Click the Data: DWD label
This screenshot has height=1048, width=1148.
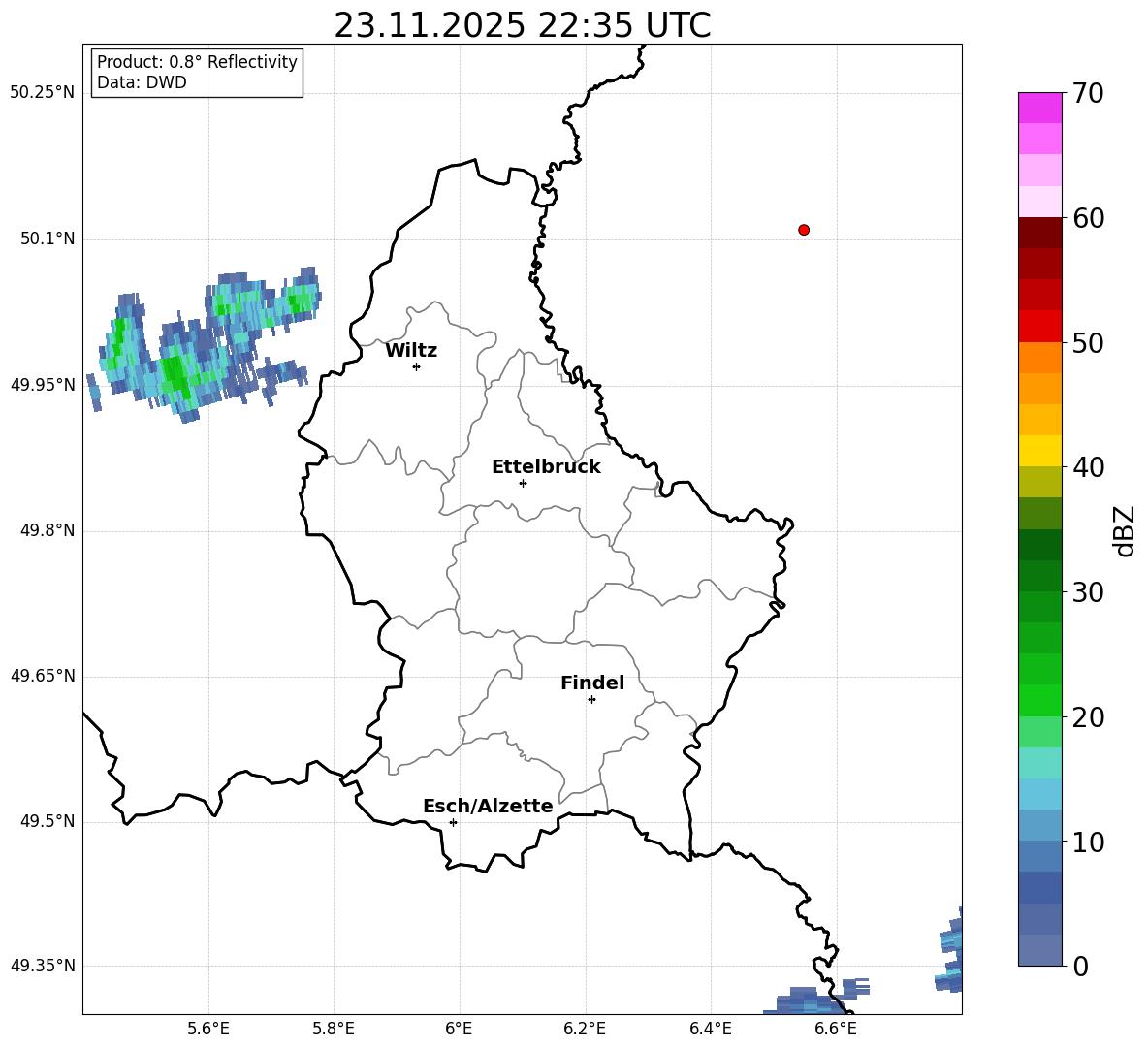point(142,82)
